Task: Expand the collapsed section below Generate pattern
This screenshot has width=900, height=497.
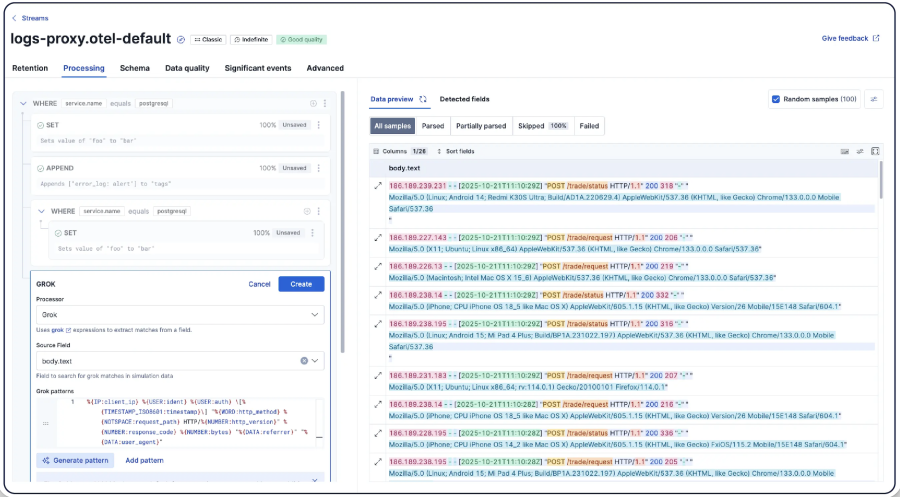Action: point(315,480)
